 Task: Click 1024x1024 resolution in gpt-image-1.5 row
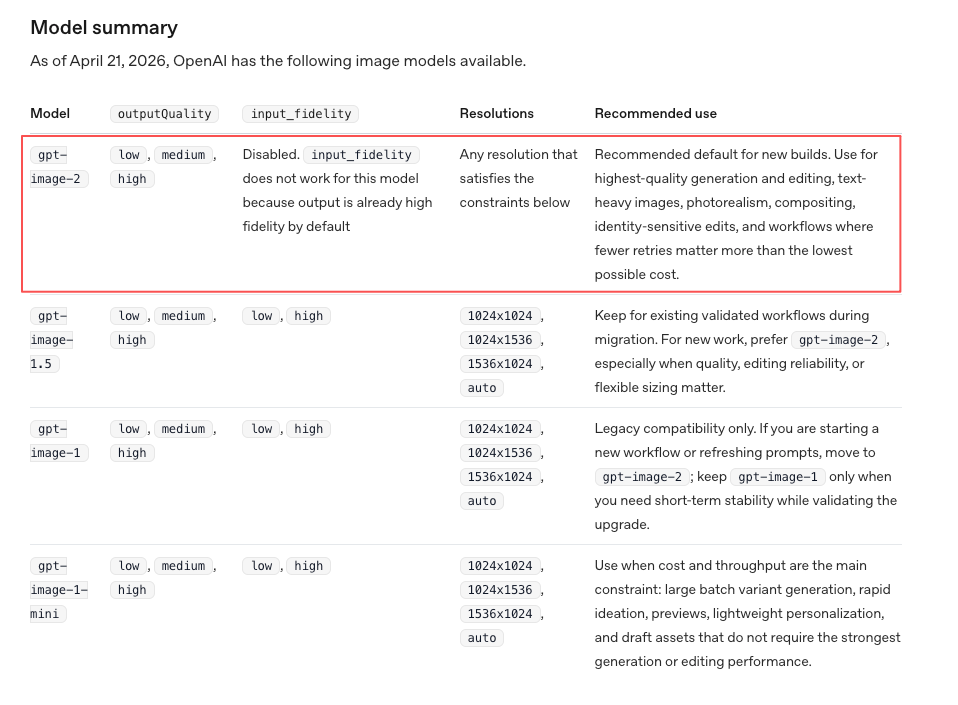pos(500,316)
